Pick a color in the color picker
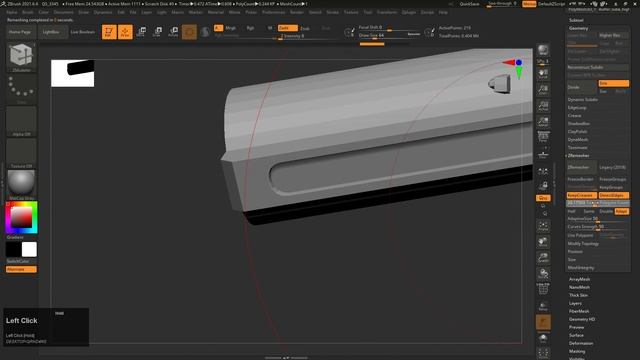 [x=22, y=217]
